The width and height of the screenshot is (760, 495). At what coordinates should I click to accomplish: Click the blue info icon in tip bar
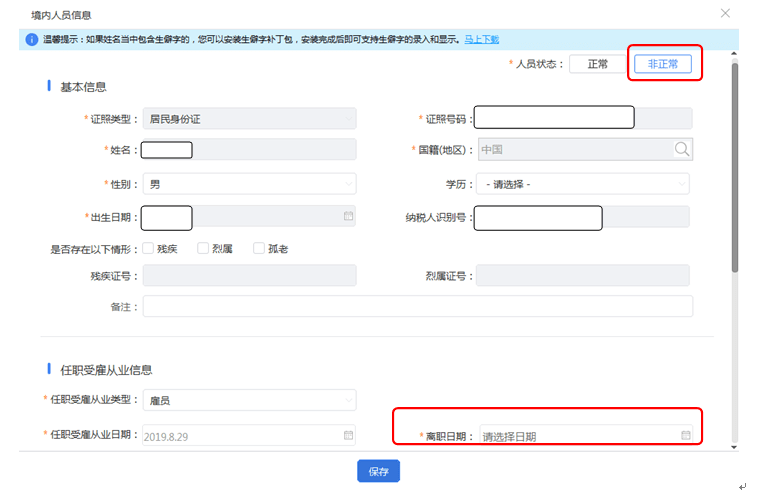pyautogui.click(x=31, y=40)
